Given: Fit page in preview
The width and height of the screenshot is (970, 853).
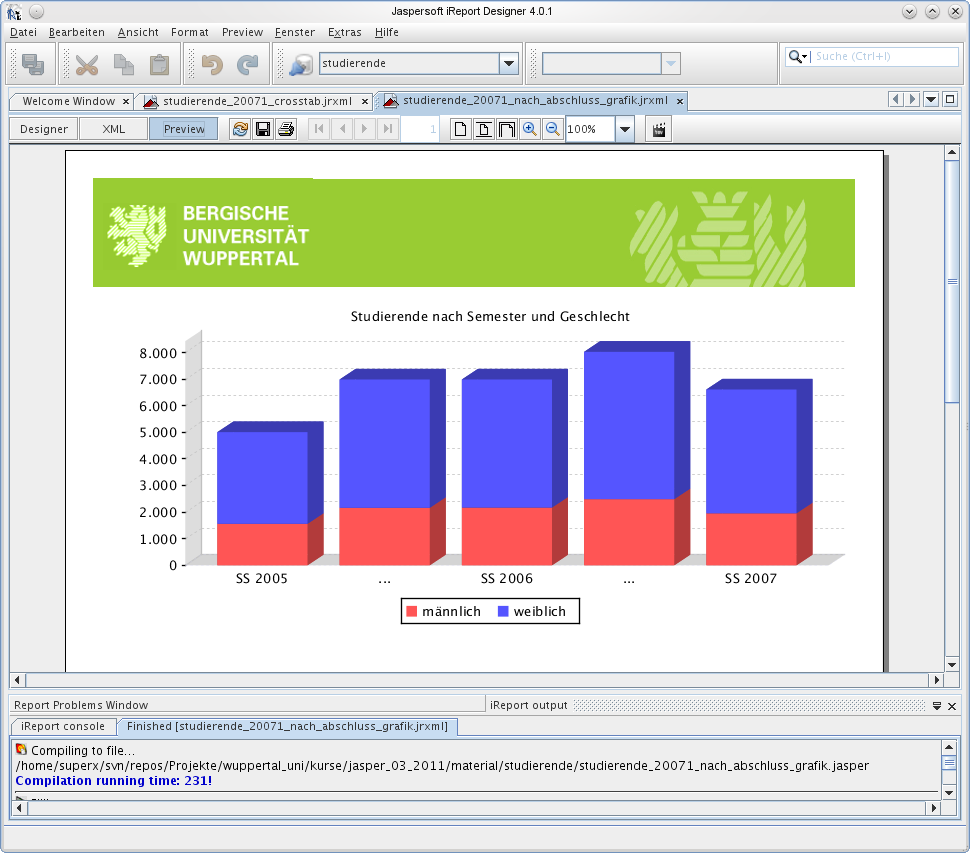Looking at the screenshot, I should pyautogui.click(x=484, y=129).
